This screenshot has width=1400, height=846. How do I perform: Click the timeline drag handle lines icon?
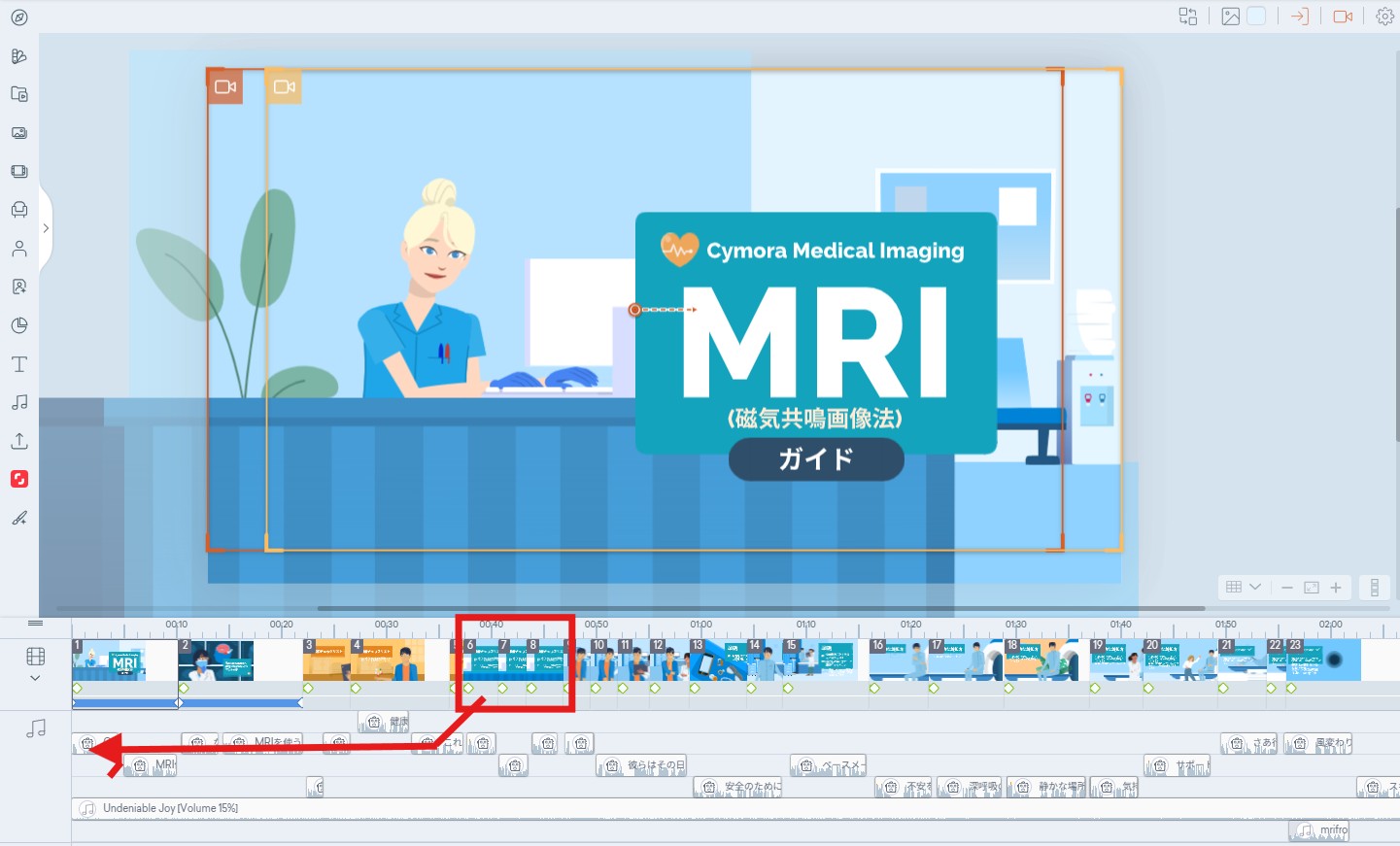pyautogui.click(x=36, y=624)
